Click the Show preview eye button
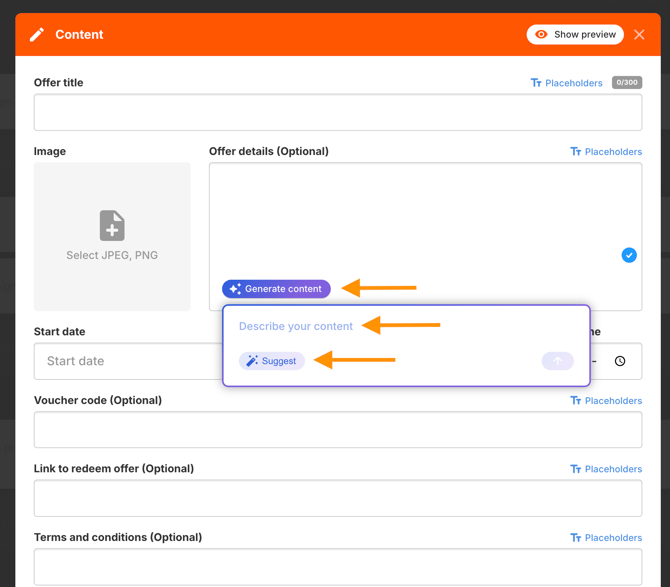The width and height of the screenshot is (670, 587). point(575,35)
